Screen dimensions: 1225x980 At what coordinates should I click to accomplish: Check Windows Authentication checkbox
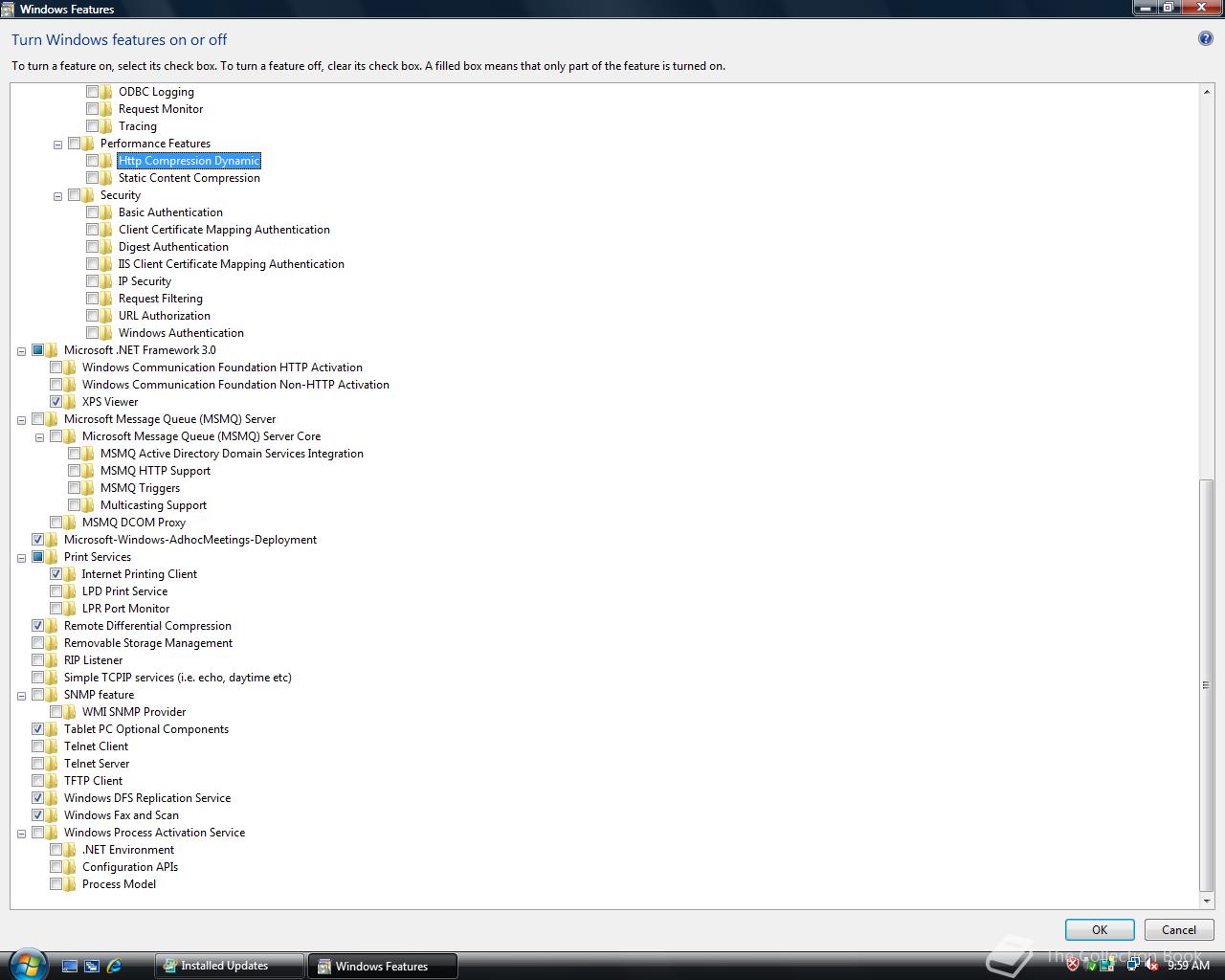(92, 333)
